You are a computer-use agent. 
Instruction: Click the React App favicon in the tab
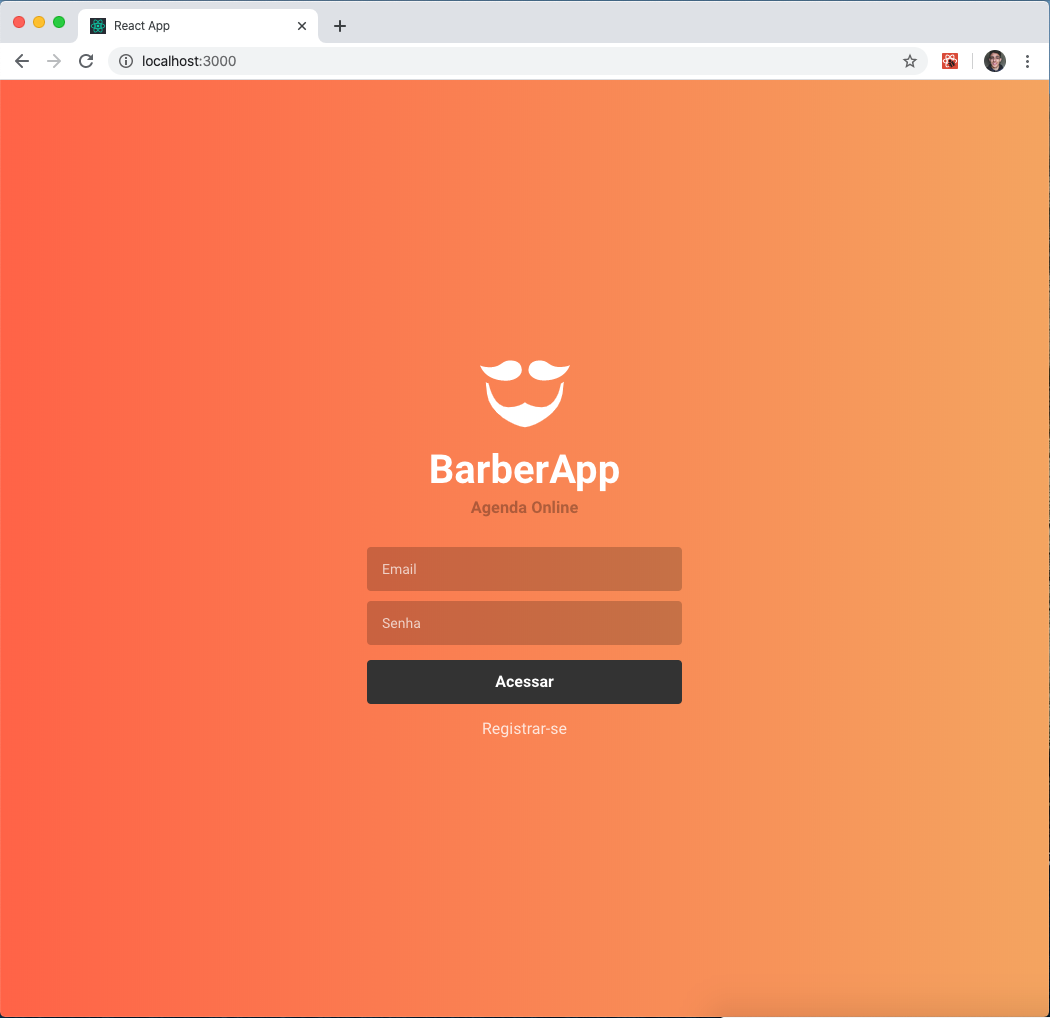click(97, 26)
